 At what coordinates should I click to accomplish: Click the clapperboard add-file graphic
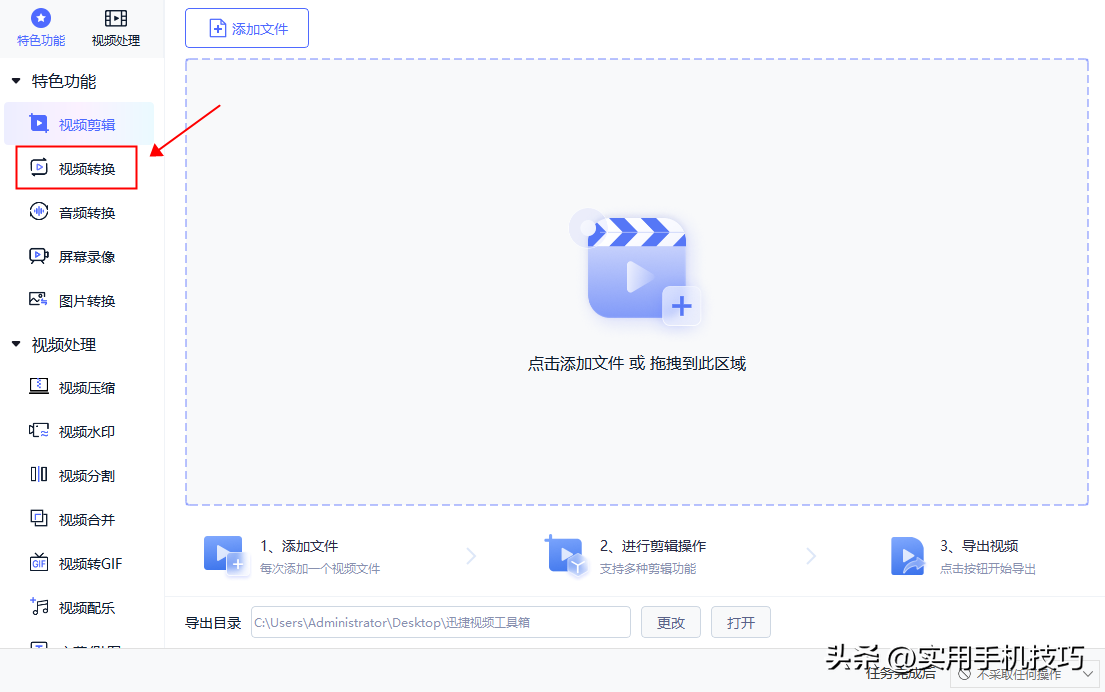point(636,268)
